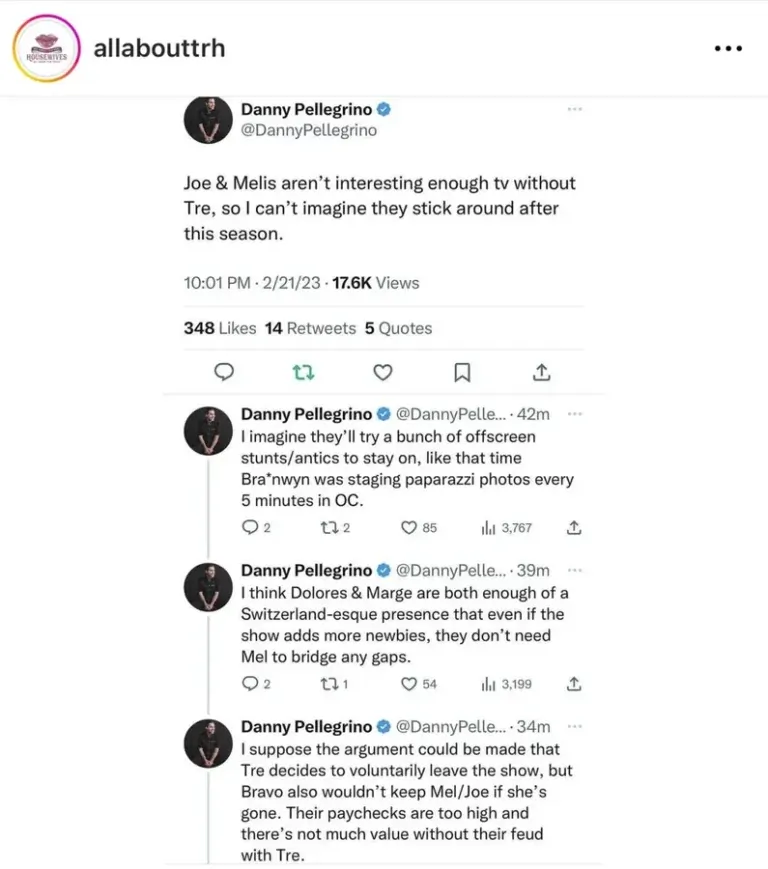Open the reply icon on the main tweet

(224, 371)
